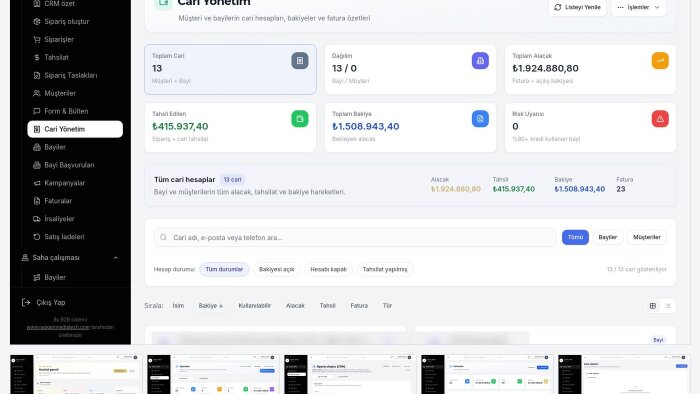Open the last thumbnail in the strip

(x=624, y=374)
